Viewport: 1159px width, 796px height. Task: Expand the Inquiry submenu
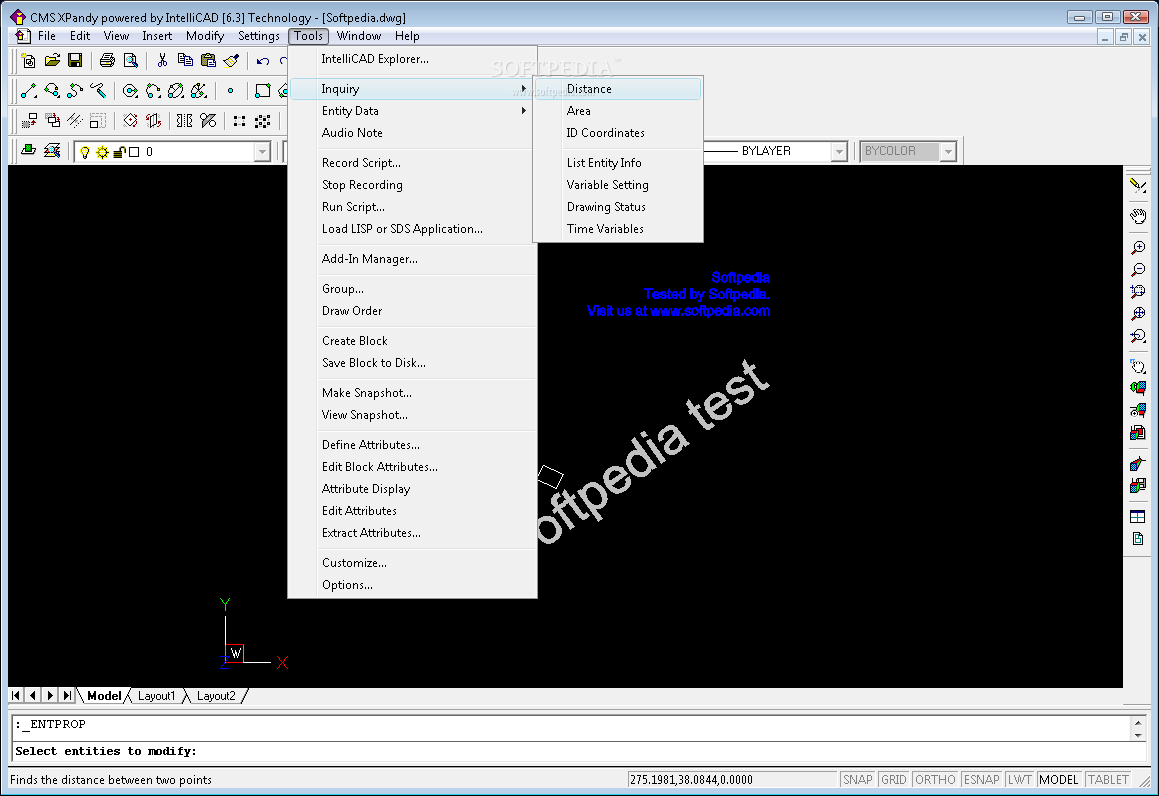[x=412, y=89]
